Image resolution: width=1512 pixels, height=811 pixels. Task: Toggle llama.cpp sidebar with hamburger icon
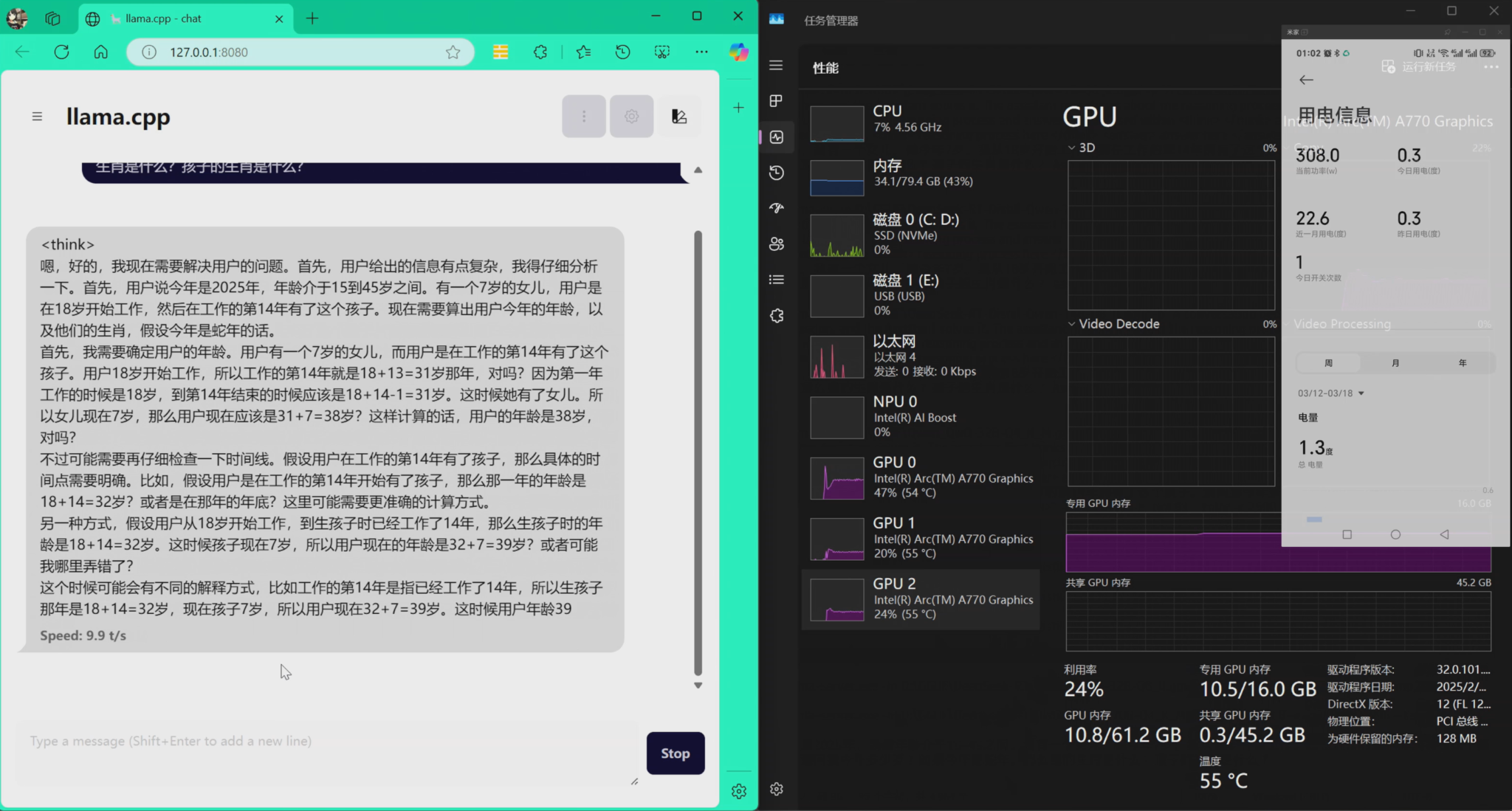(38, 116)
